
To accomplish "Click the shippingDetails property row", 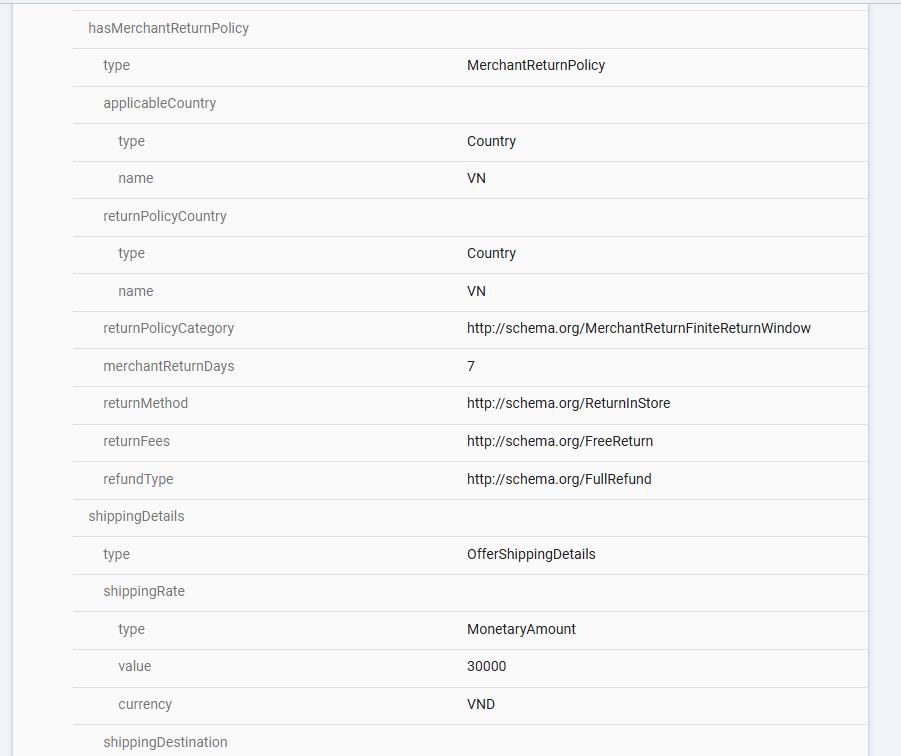I will tap(136, 516).
